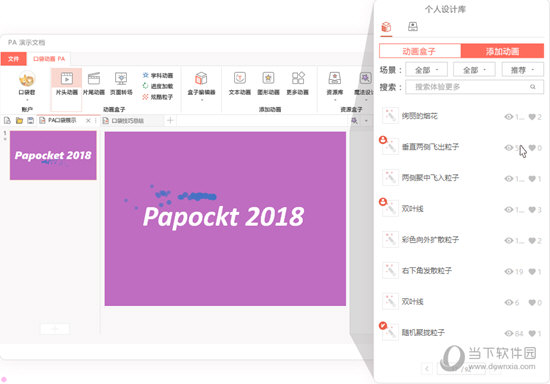Expand the dropdown arrow under 盒子编辑器
This screenshot has width=550, height=384.
pos(201,100)
